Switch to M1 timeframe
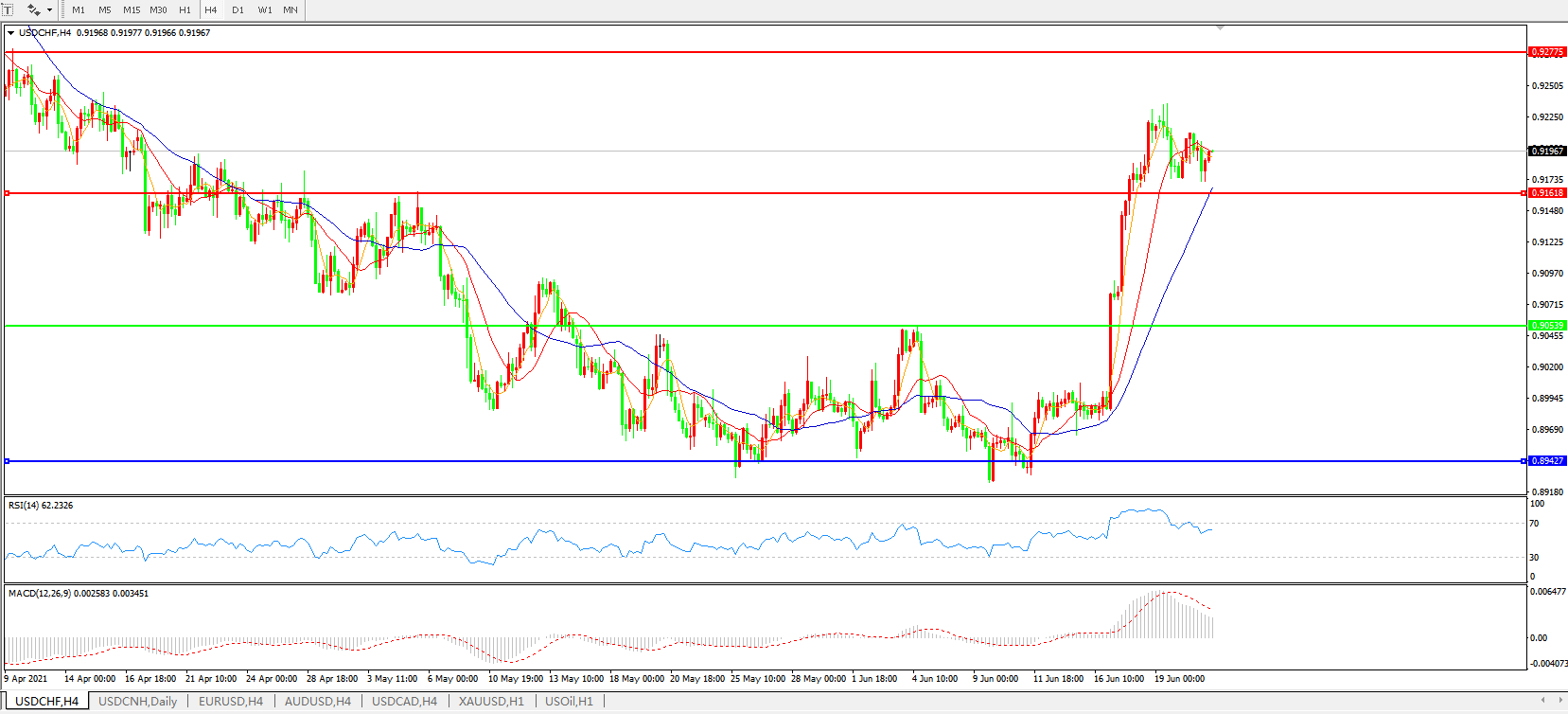The height and width of the screenshot is (714, 1568). 79,10
